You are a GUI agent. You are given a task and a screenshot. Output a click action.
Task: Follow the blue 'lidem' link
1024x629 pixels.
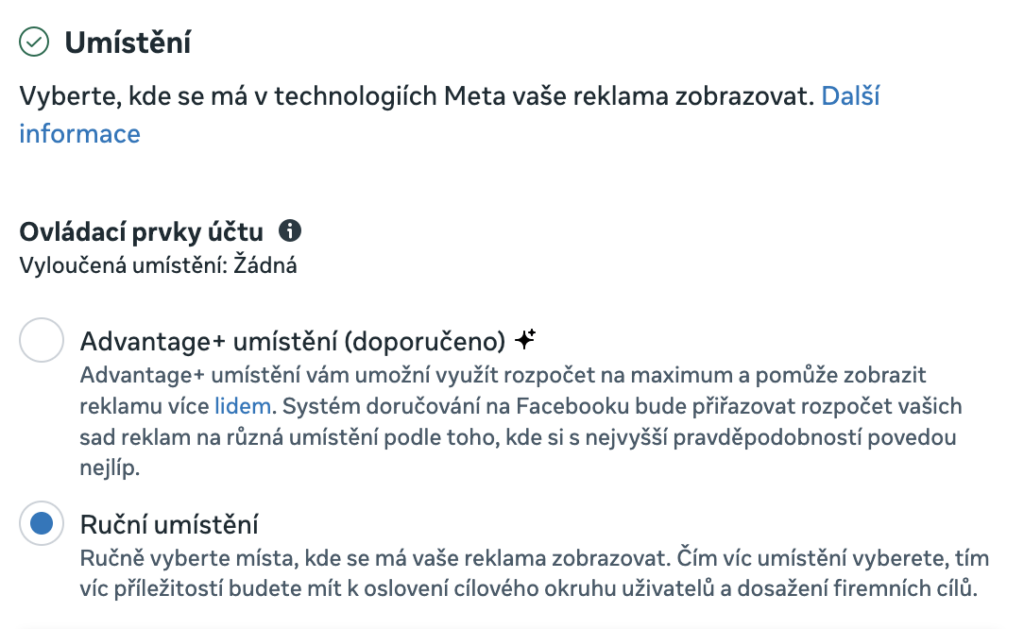[x=242, y=406]
